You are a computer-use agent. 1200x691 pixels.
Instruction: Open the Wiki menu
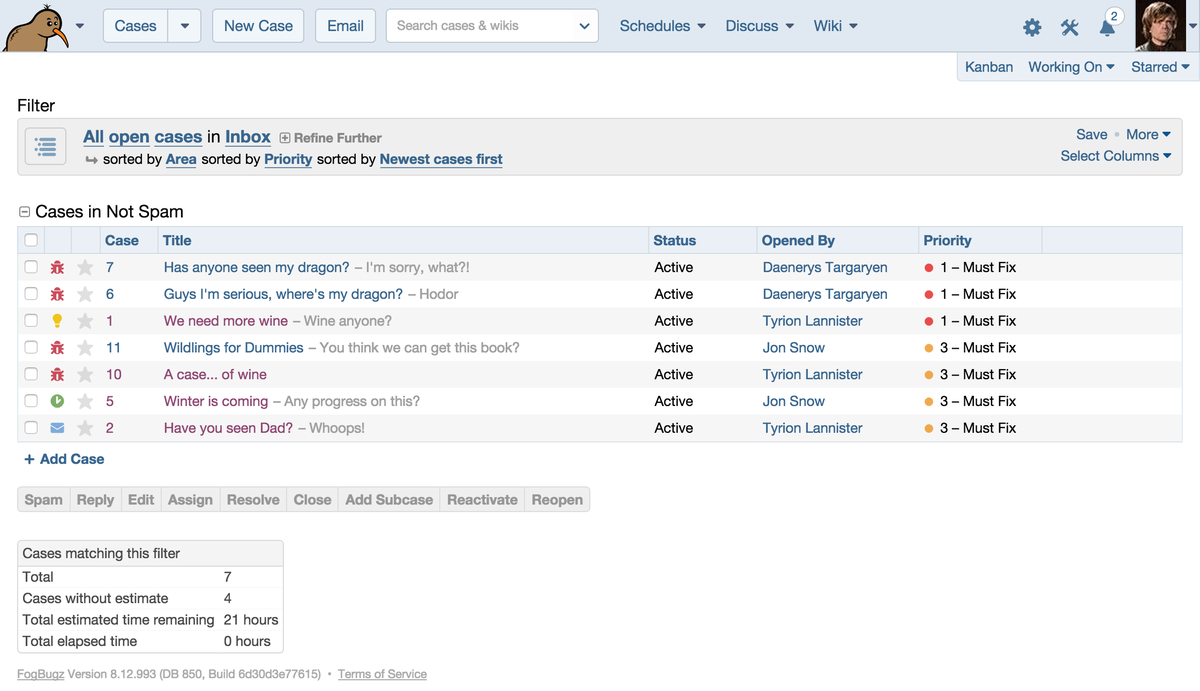835,26
